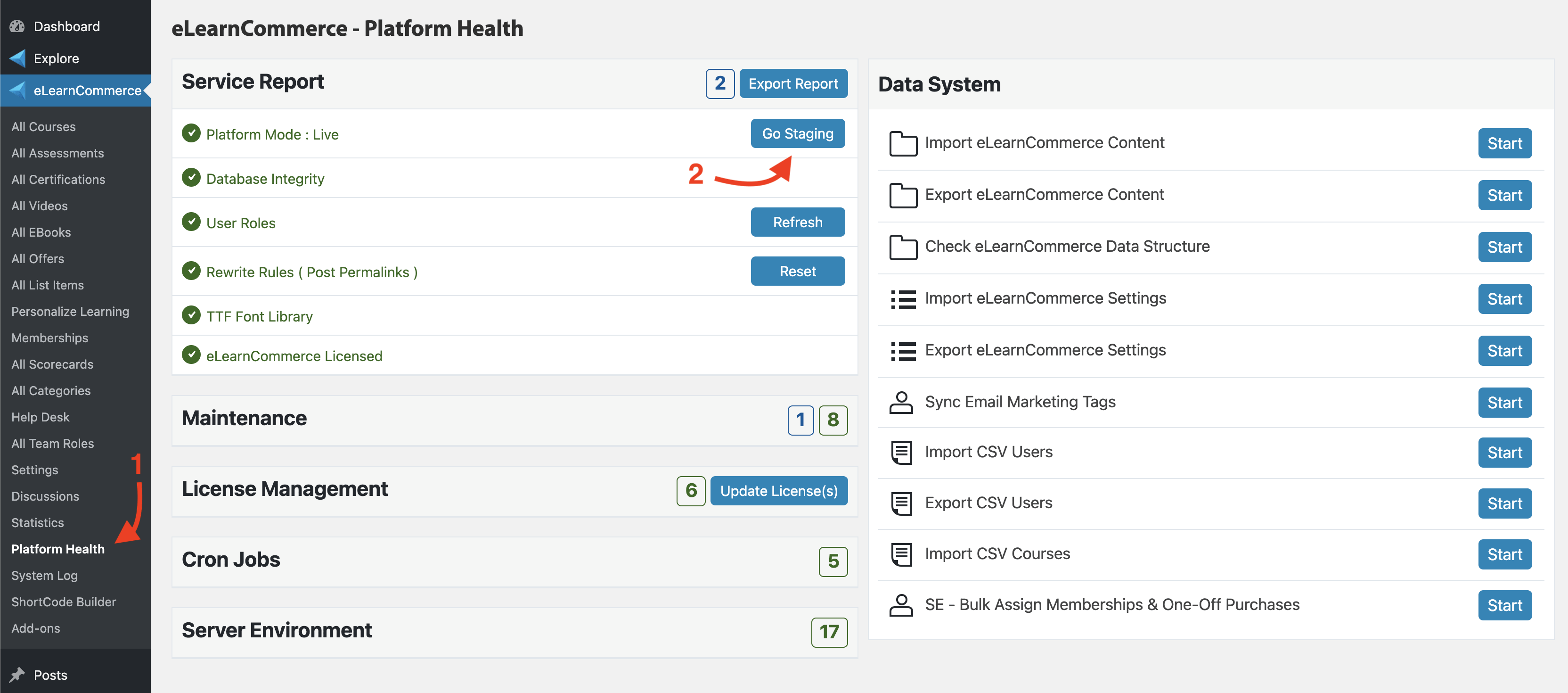Image resolution: width=1568 pixels, height=693 pixels.
Task: Go to Memberships
Action: click(50, 338)
